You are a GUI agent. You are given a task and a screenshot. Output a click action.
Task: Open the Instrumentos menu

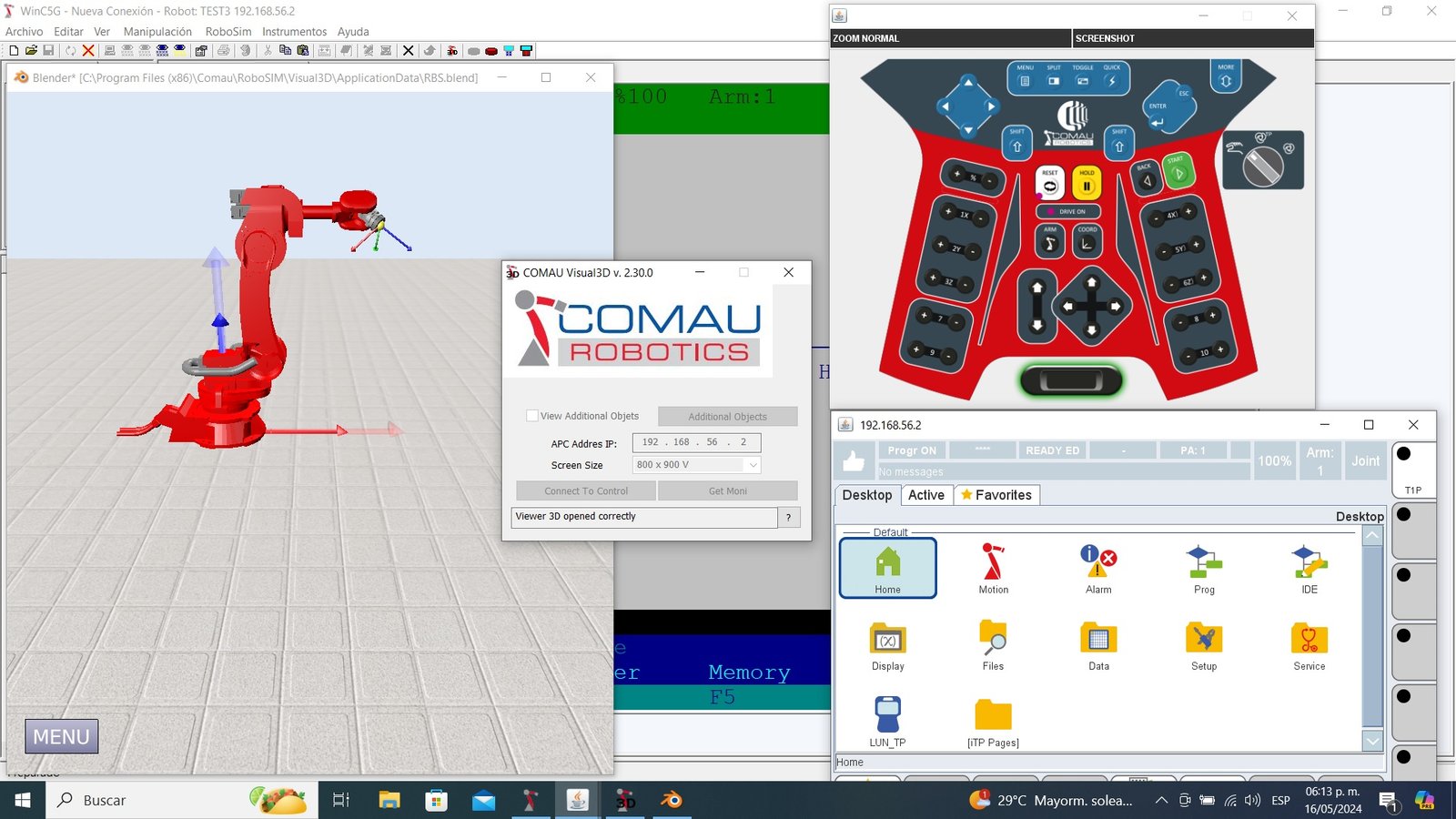click(294, 32)
